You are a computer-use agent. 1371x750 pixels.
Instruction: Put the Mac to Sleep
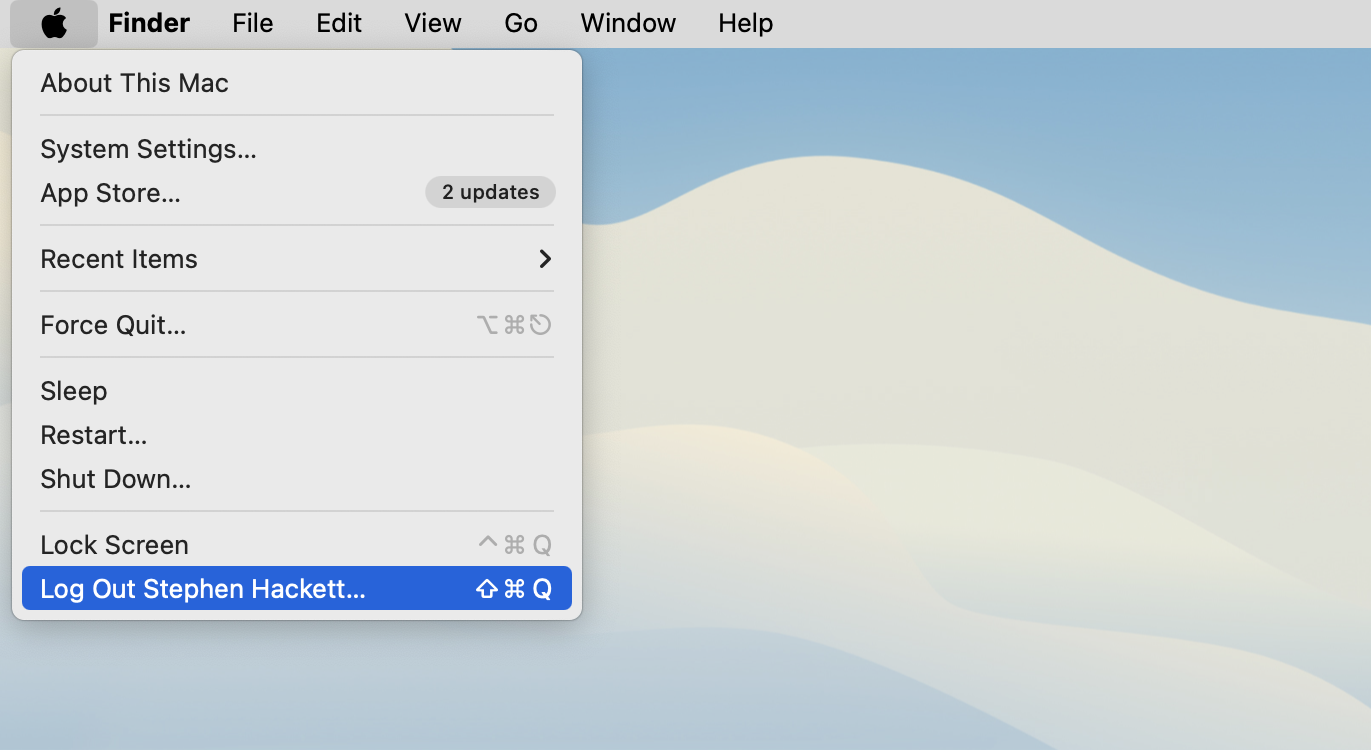(x=297, y=391)
